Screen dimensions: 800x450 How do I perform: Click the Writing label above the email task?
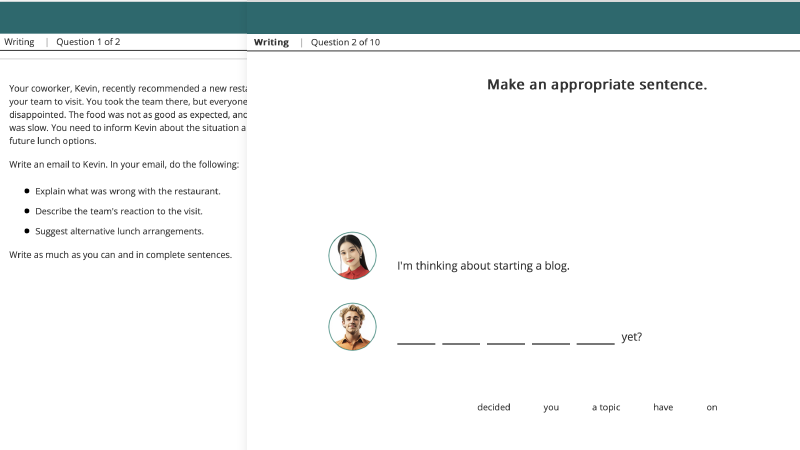click(19, 42)
